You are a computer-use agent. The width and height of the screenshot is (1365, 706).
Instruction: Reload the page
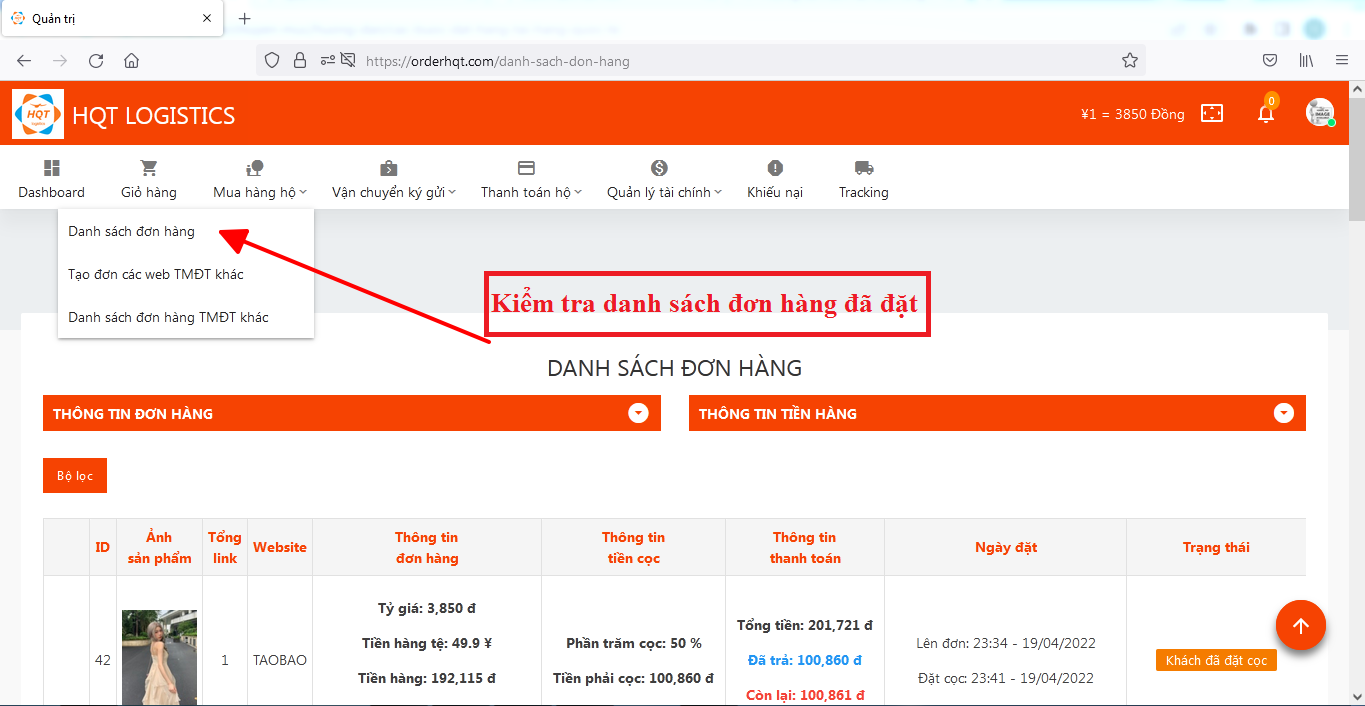click(96, 61)
